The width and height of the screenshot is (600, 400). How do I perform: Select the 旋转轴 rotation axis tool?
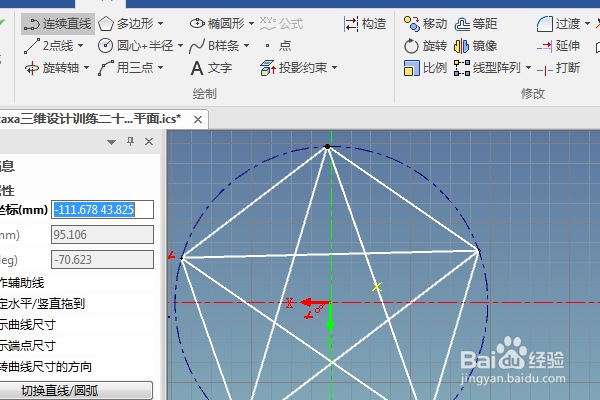52,68
